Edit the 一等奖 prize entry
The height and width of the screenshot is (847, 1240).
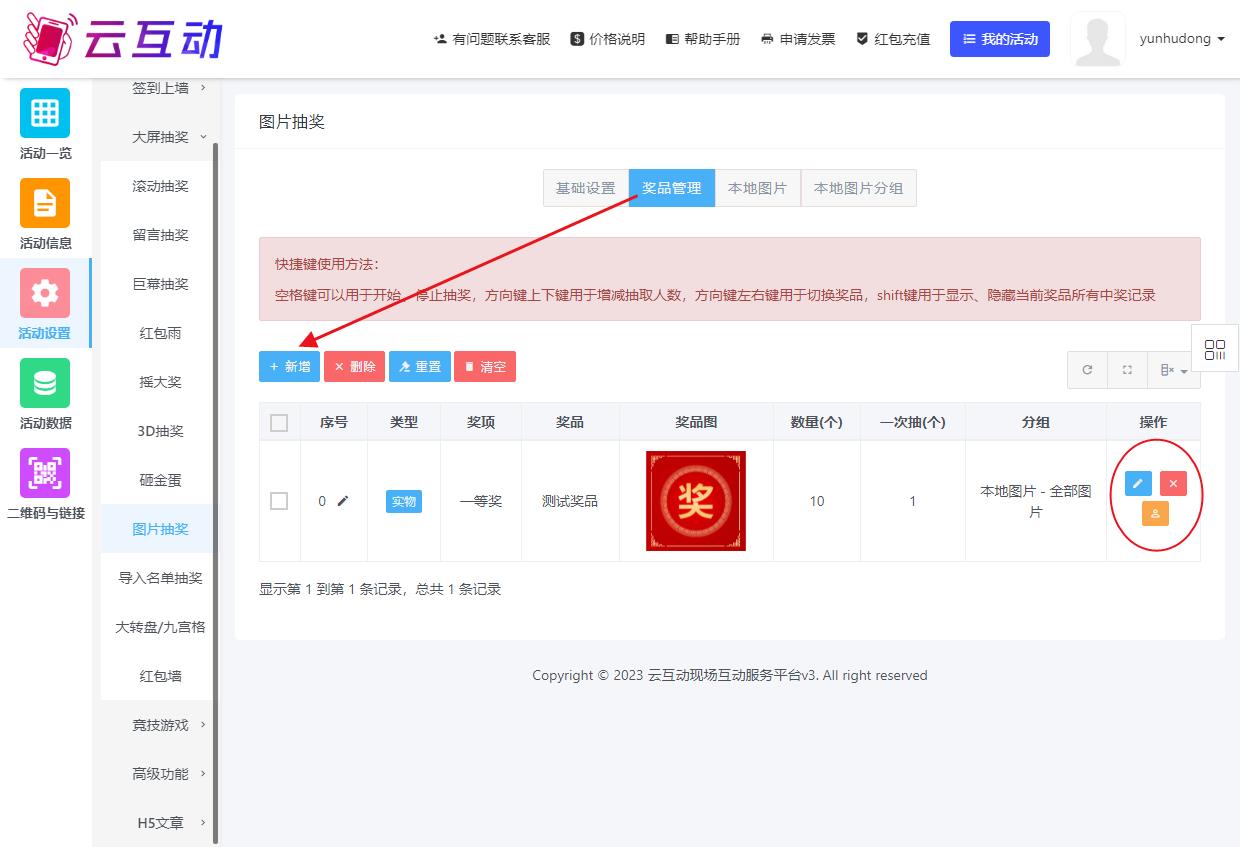pos(1137,483)
